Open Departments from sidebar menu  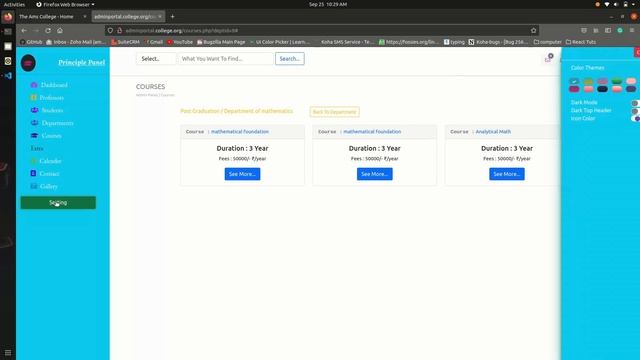[x=58, y=123]
